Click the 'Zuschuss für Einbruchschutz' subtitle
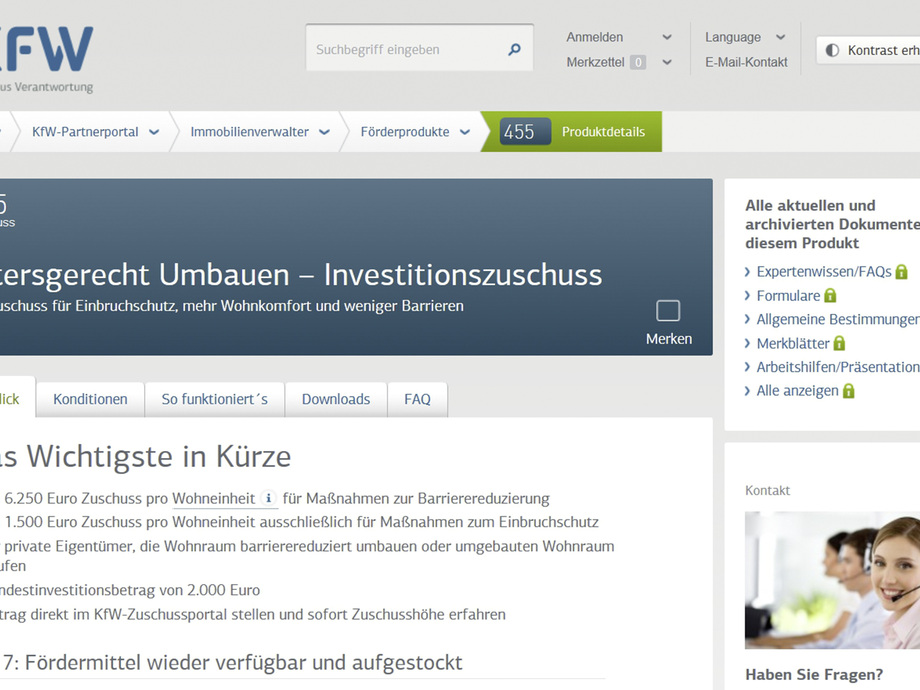The height and width of the screenshot is (690, 920). coord(232,306)
